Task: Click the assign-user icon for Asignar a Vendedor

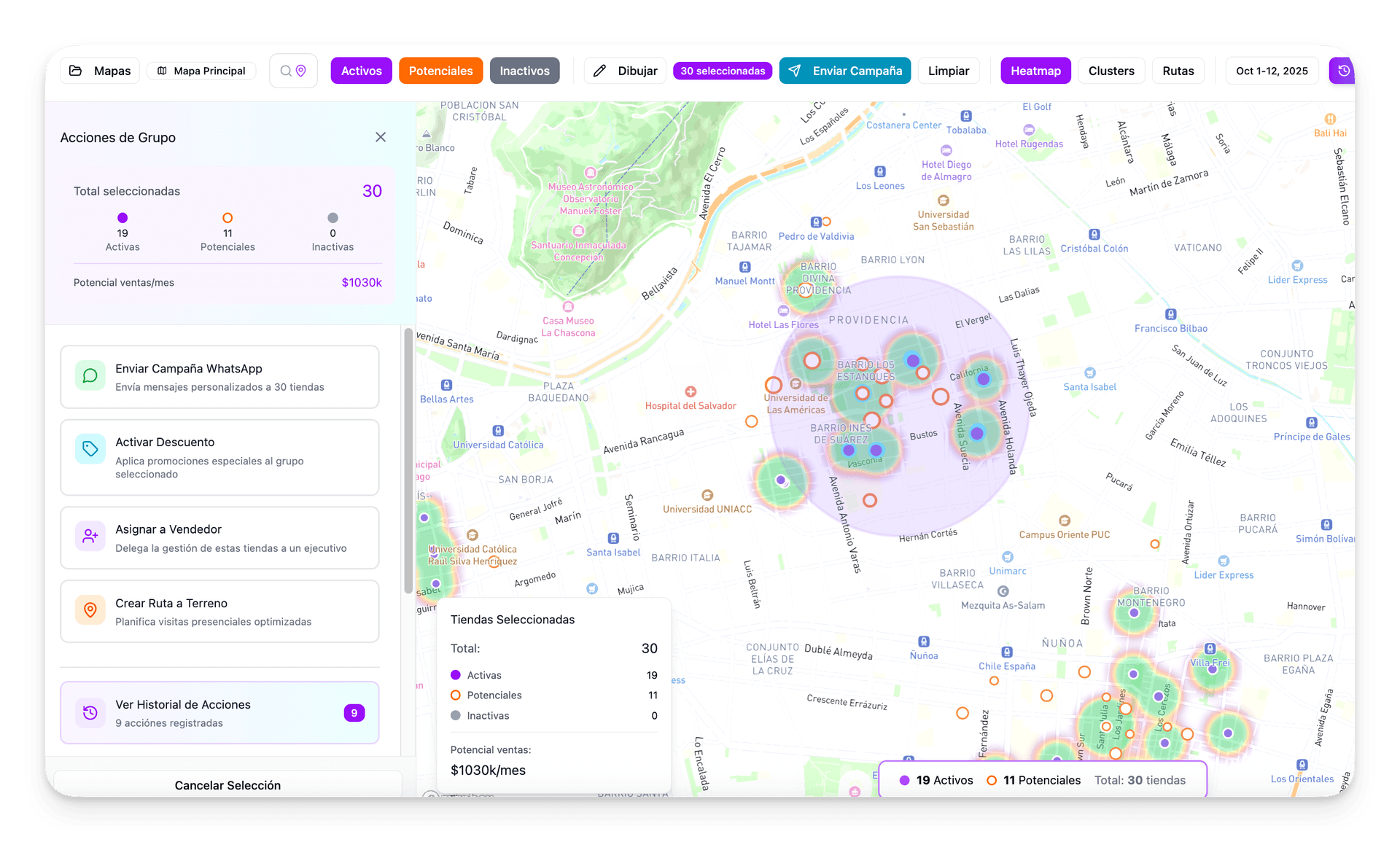Action: tap(90, 537)
